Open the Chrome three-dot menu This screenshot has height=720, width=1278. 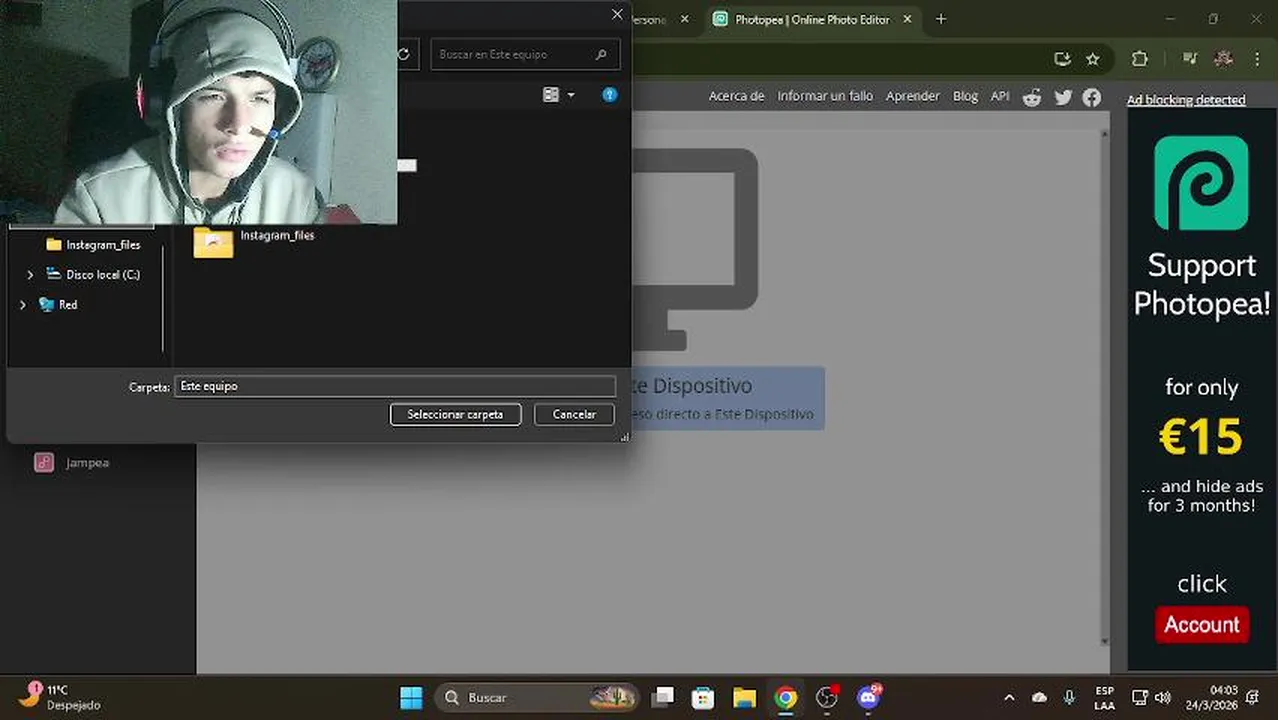[1258, 59]
